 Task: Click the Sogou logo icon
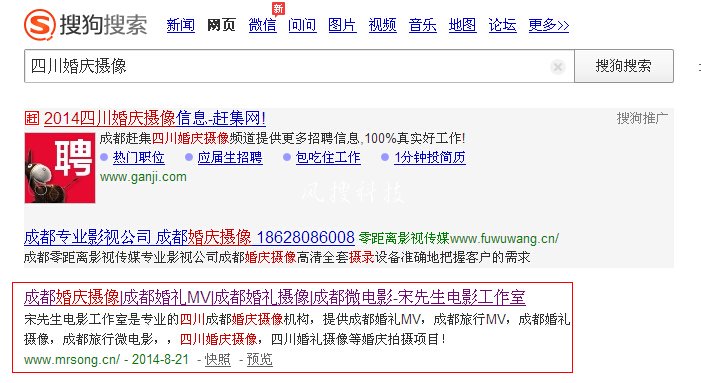(x=40, y=24)
